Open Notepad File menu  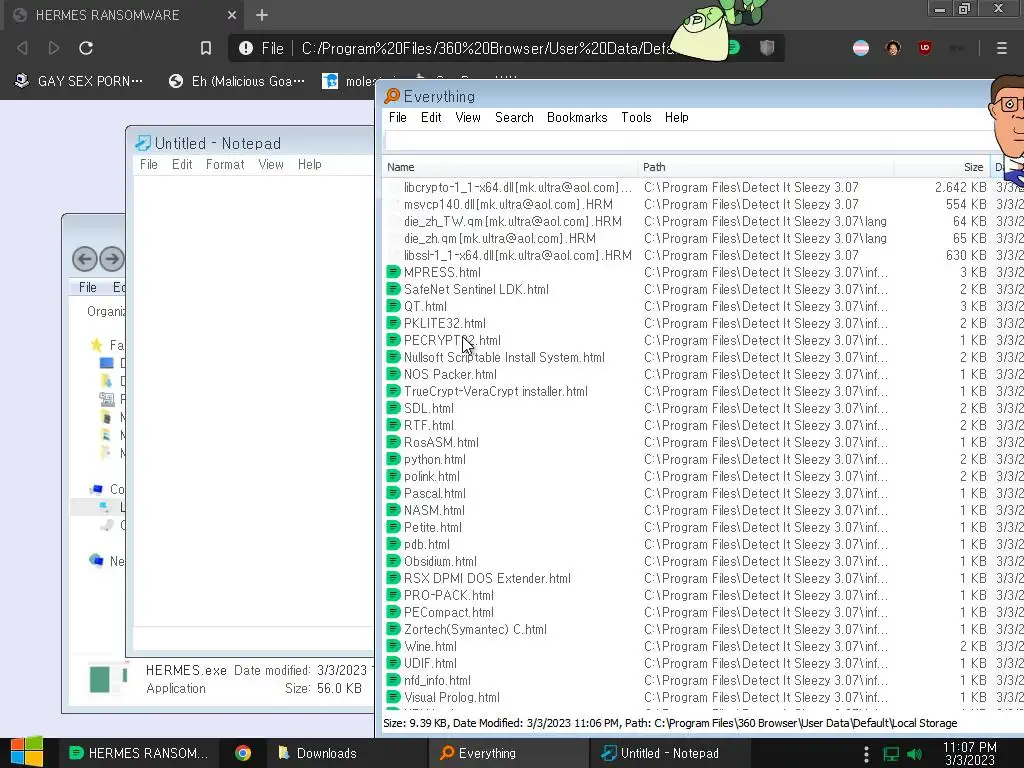[x=149, y=165]
